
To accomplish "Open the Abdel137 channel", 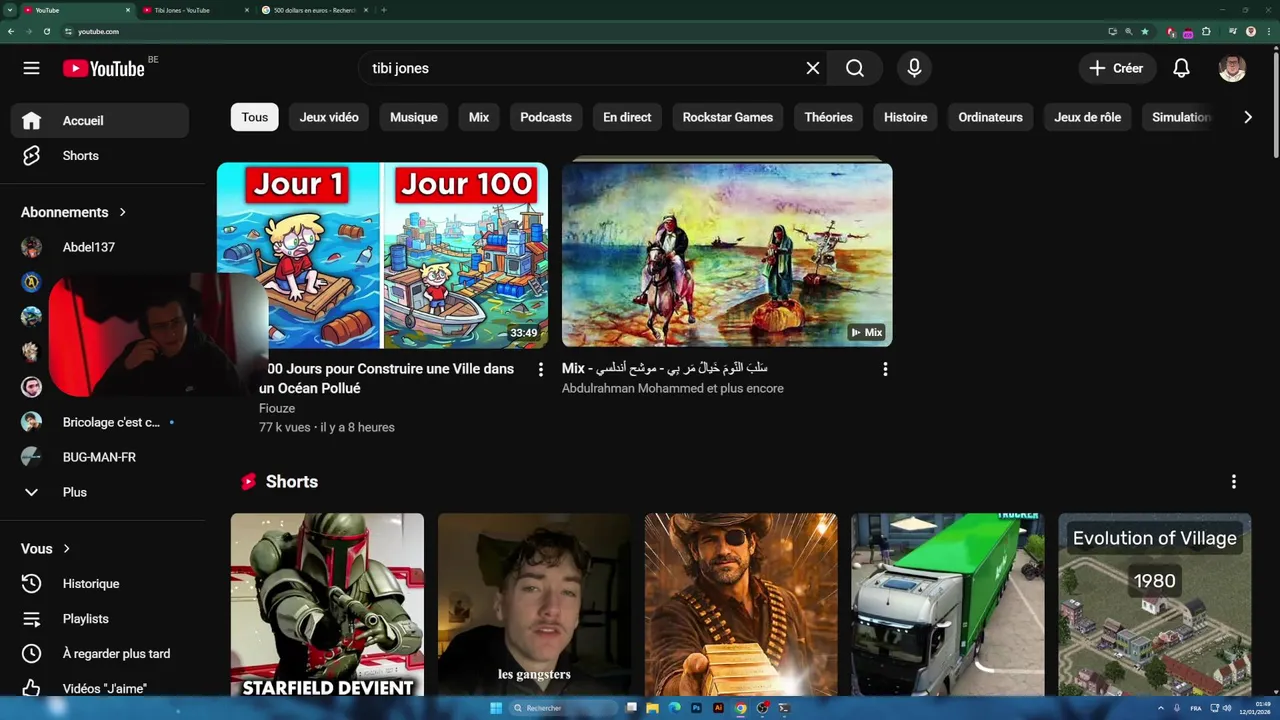I will (100, 247).
